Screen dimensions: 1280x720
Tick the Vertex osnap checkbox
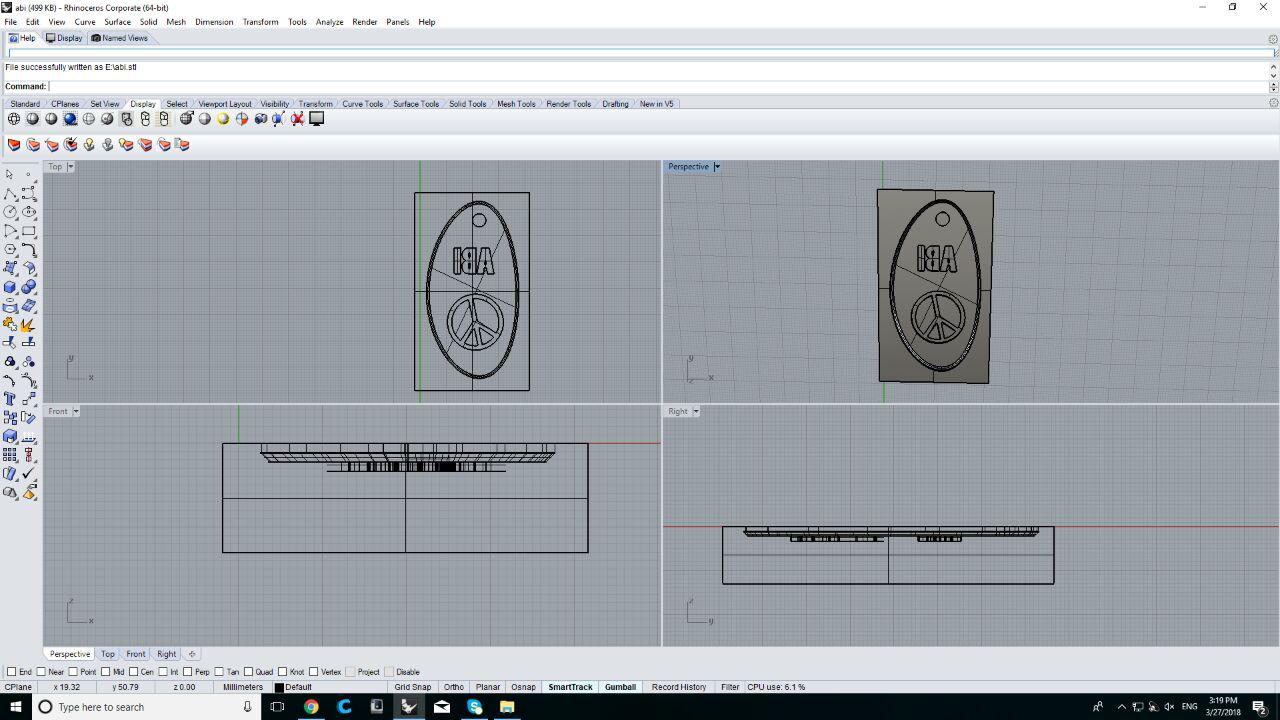(x=313, y=672)
